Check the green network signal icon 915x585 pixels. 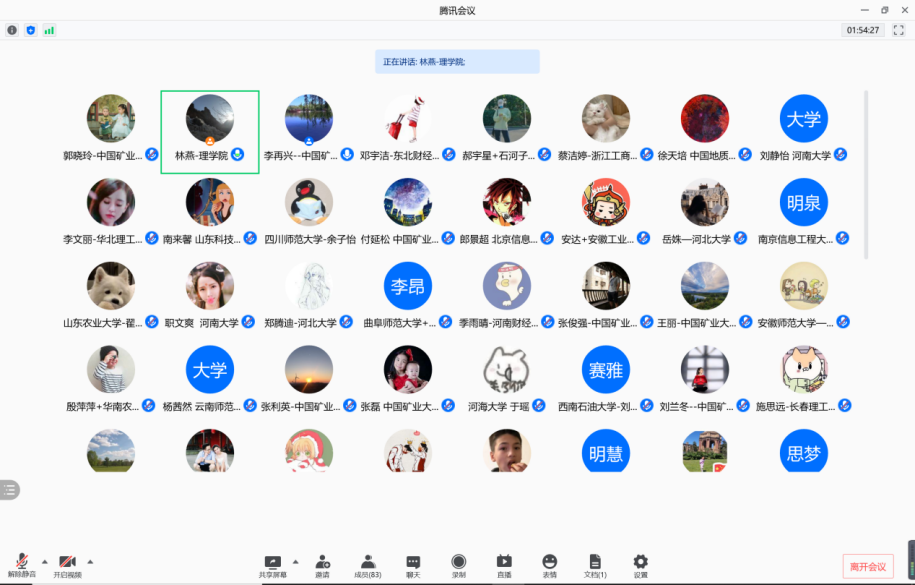(49, 30)
